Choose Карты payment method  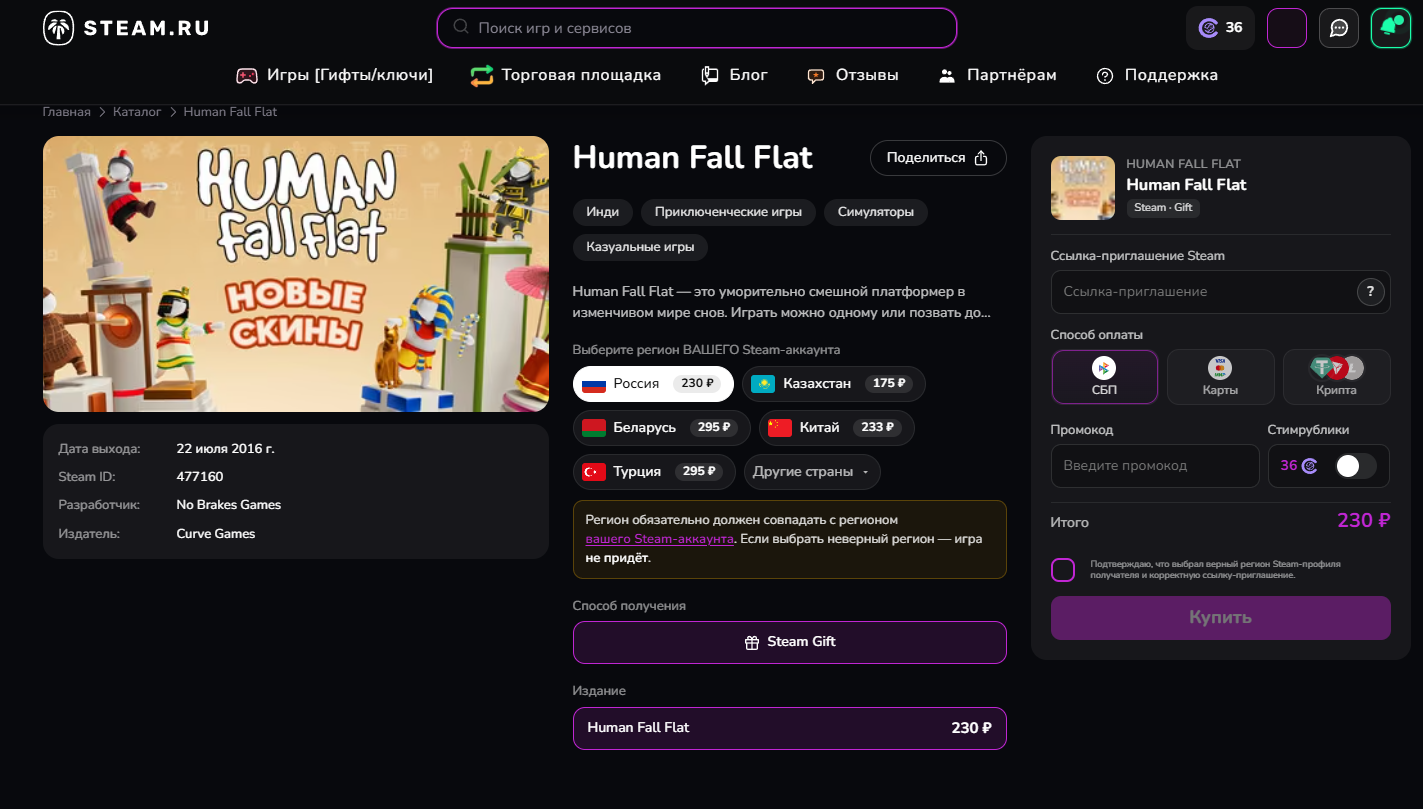pos(1221,377)
